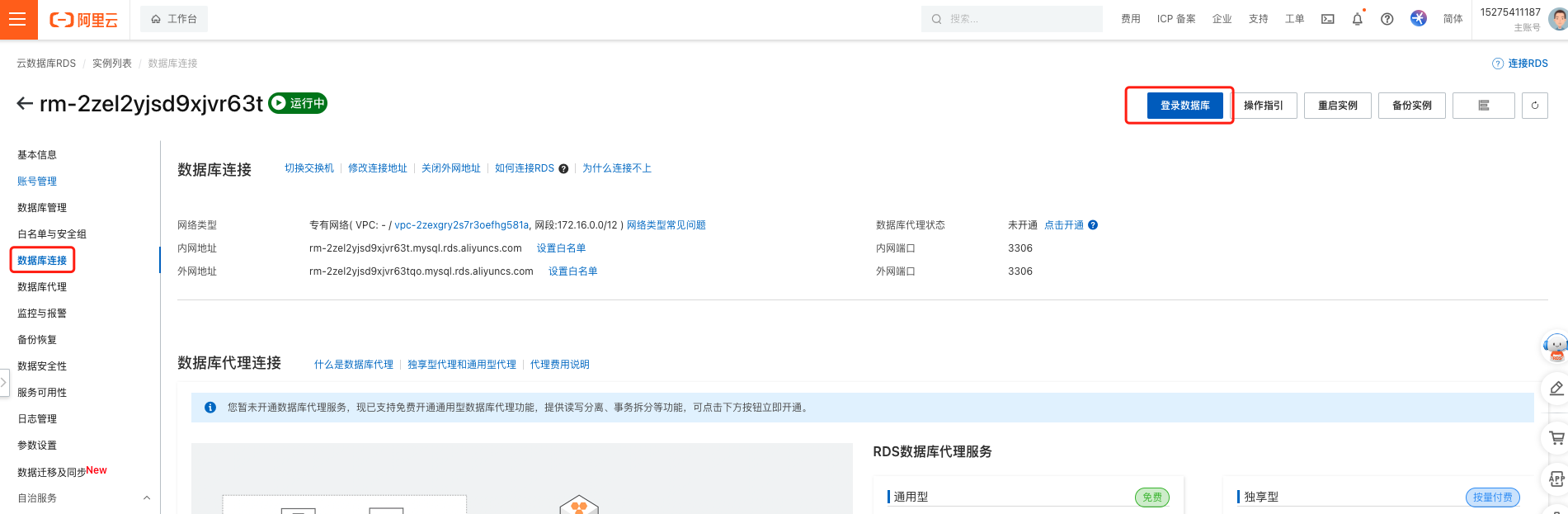Viewport: 1568px width, 514px height.
Task: Collapse the sidebar with left-edge arrow
Action: tap(4, 383)
